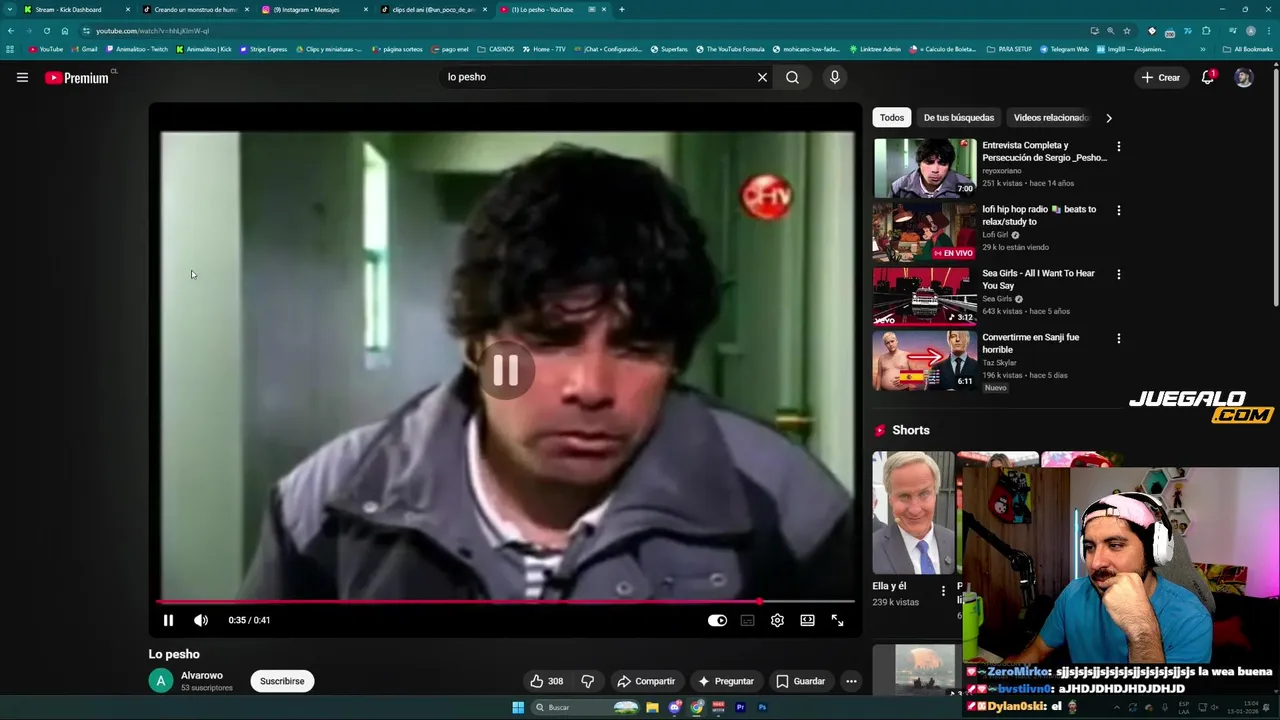
Task: Reload the page with browser refresh icon
Action: coord(46,31)
